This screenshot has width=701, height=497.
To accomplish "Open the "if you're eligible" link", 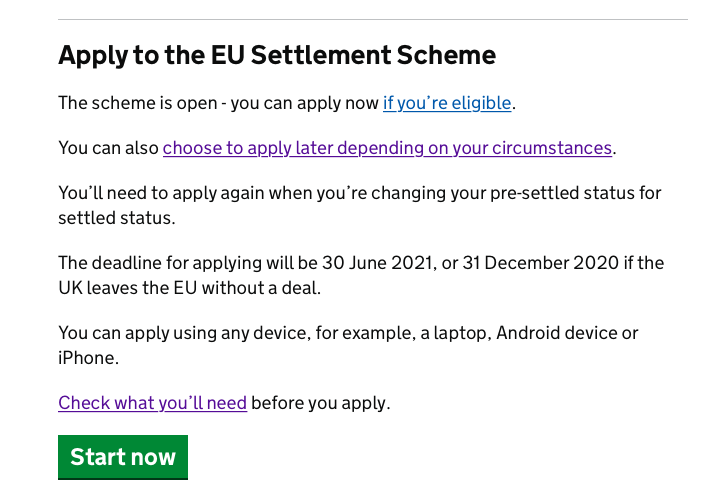I will pos(447,103).
